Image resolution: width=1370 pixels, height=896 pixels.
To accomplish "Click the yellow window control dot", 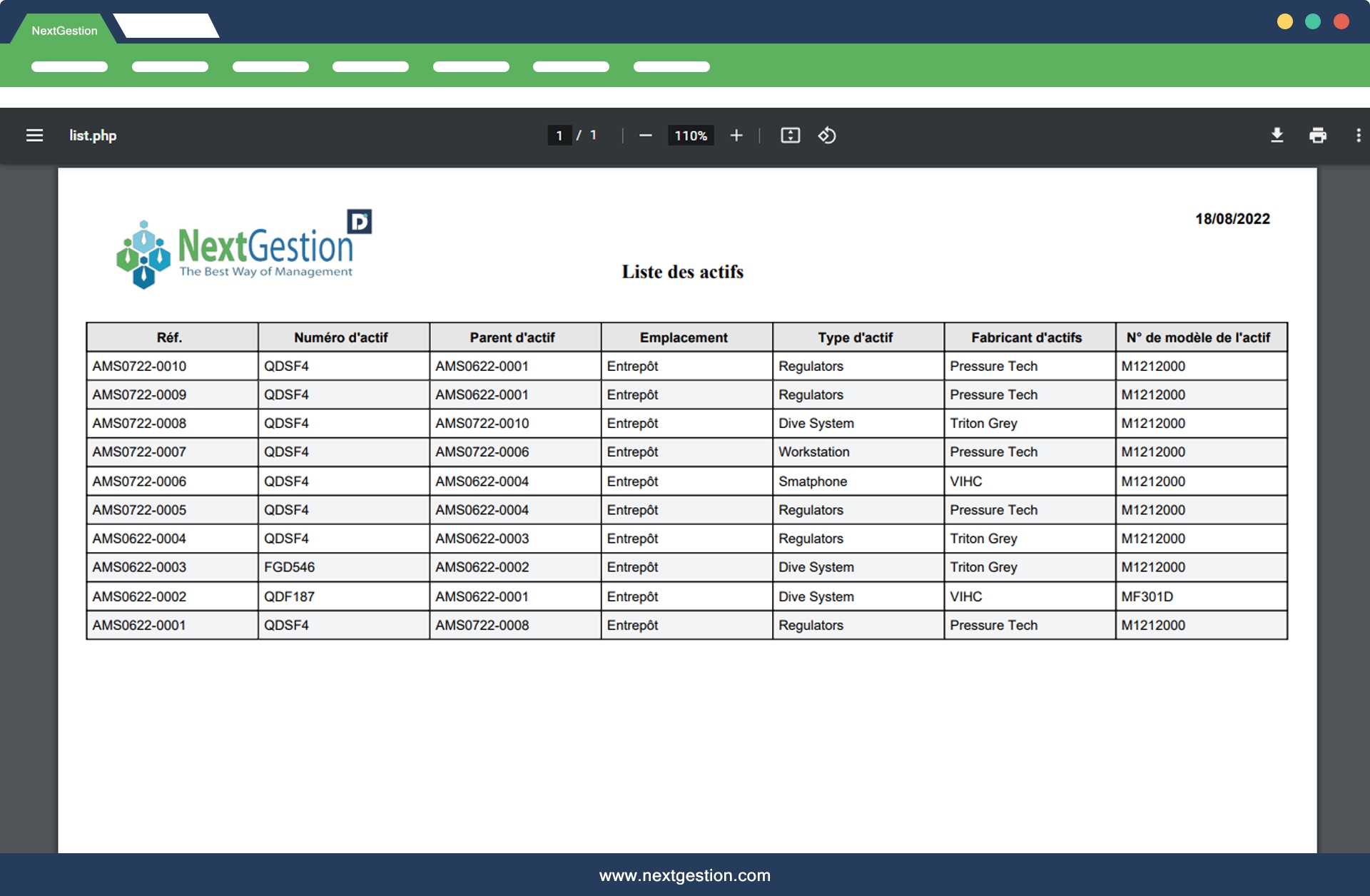I will coord(1284,21).
